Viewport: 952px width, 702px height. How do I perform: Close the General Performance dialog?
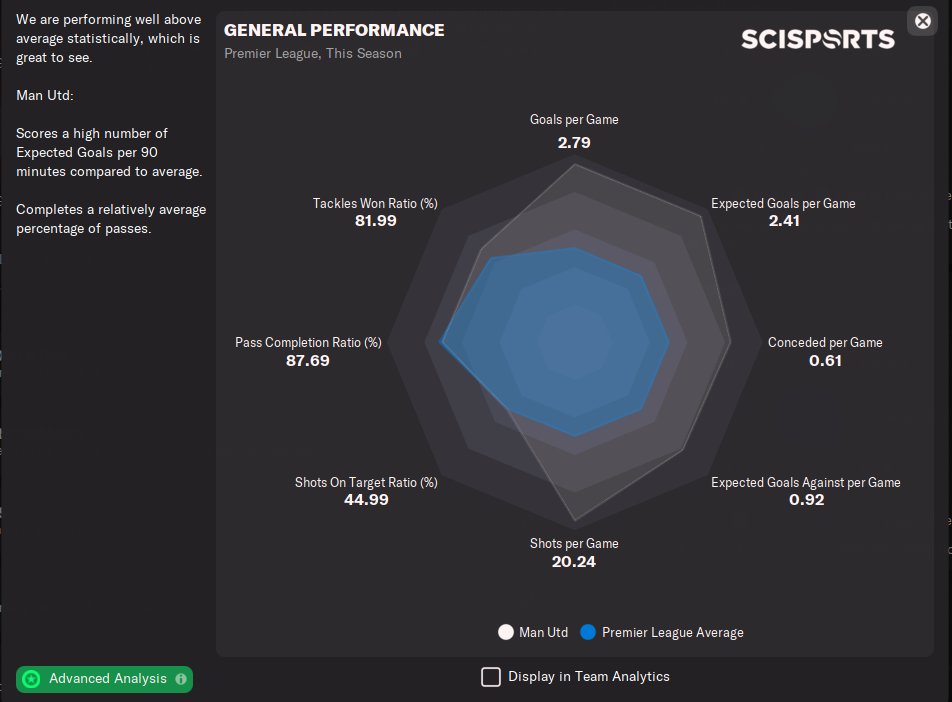pos(922,20)
